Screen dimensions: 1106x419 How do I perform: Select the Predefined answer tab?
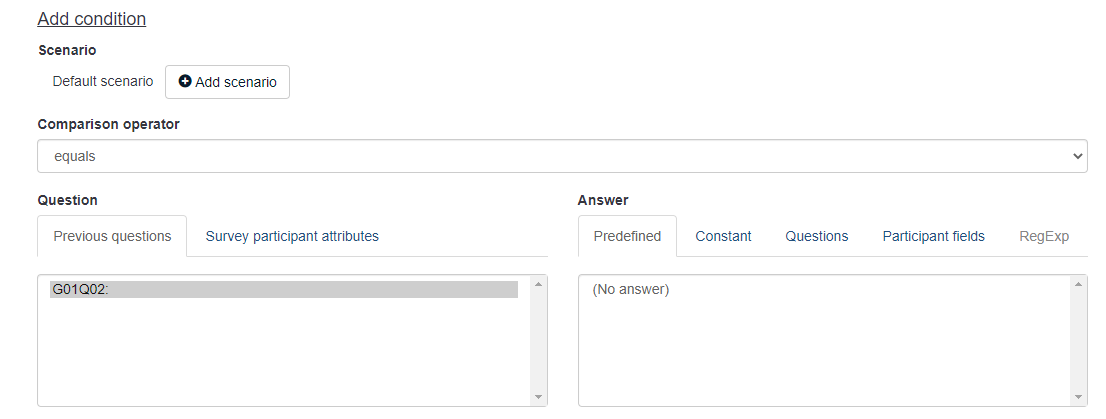[627, 236]
